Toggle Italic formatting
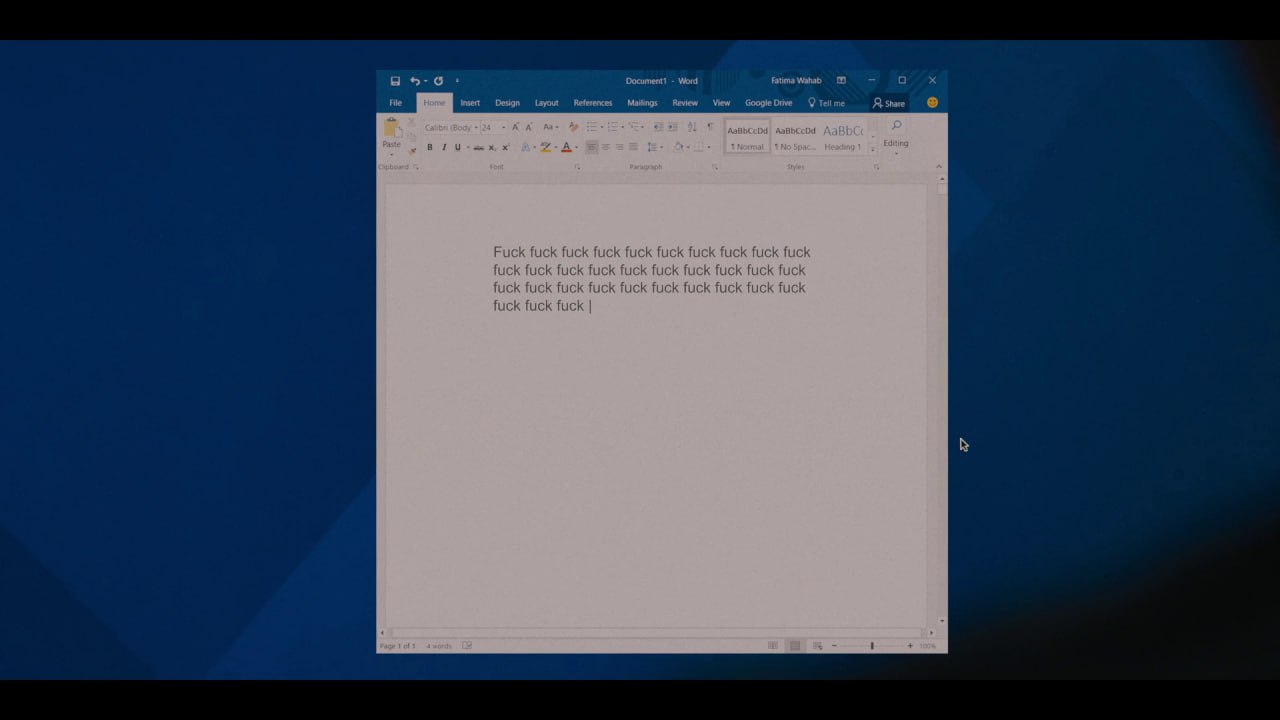 pyautogui.click(x=444, y=147)
